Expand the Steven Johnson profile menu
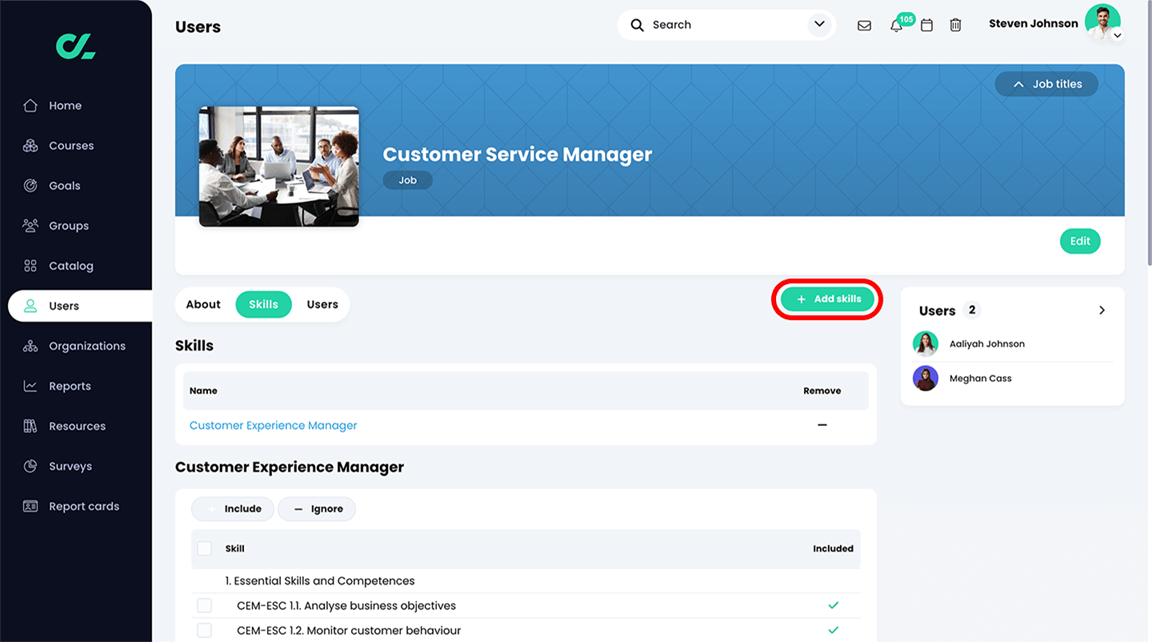 click(1117, 35)
